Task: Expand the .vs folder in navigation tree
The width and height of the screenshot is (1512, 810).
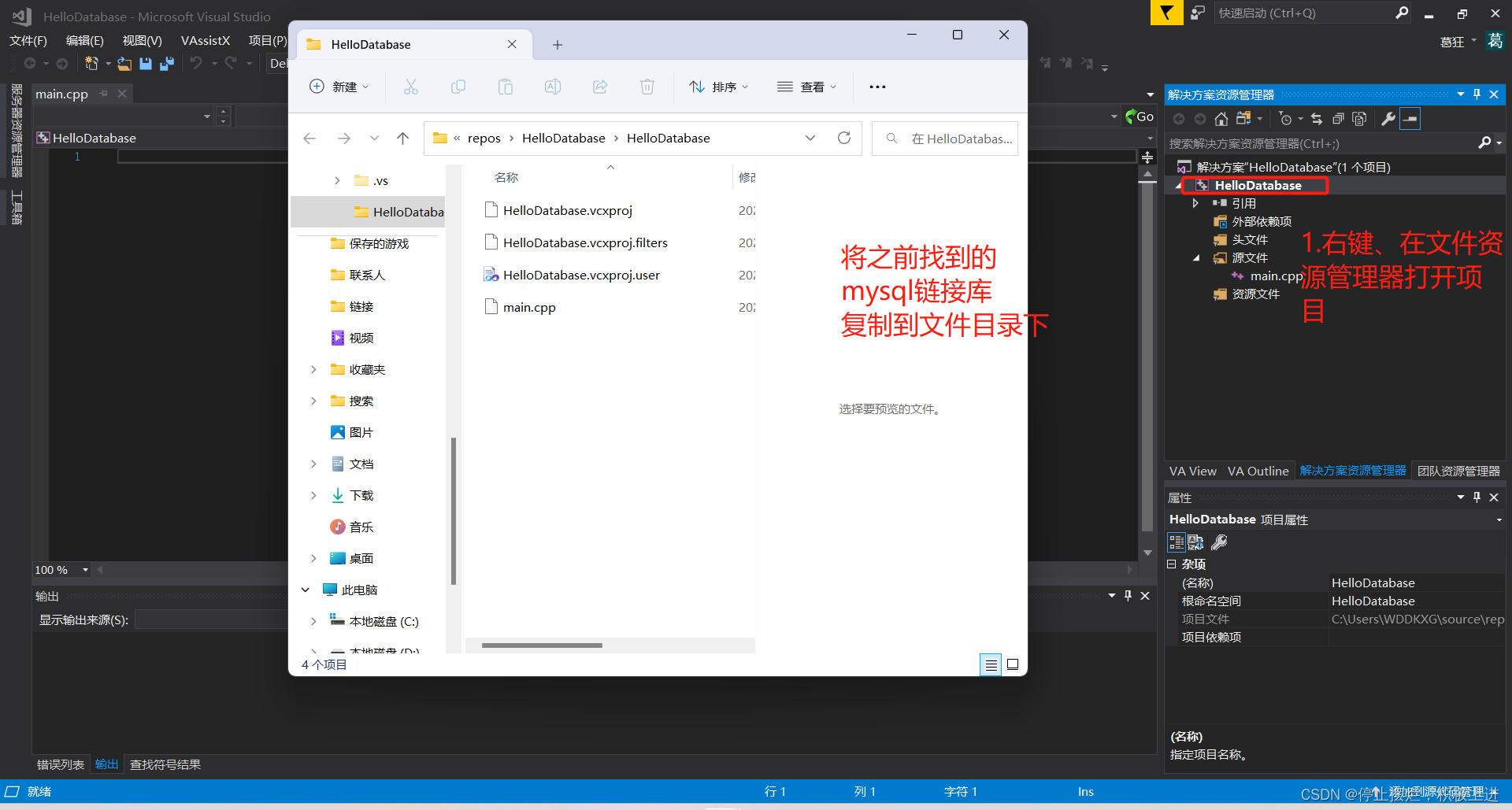Action: [337, 180]
